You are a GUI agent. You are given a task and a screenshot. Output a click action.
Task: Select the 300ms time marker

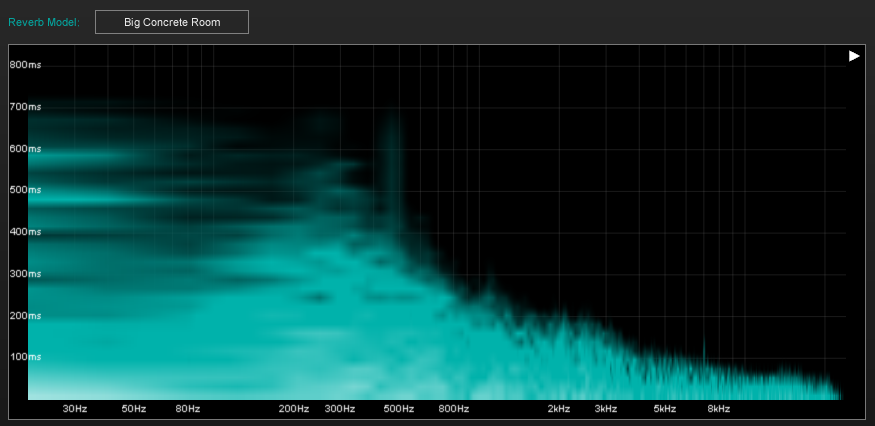(x=26, y=273)
